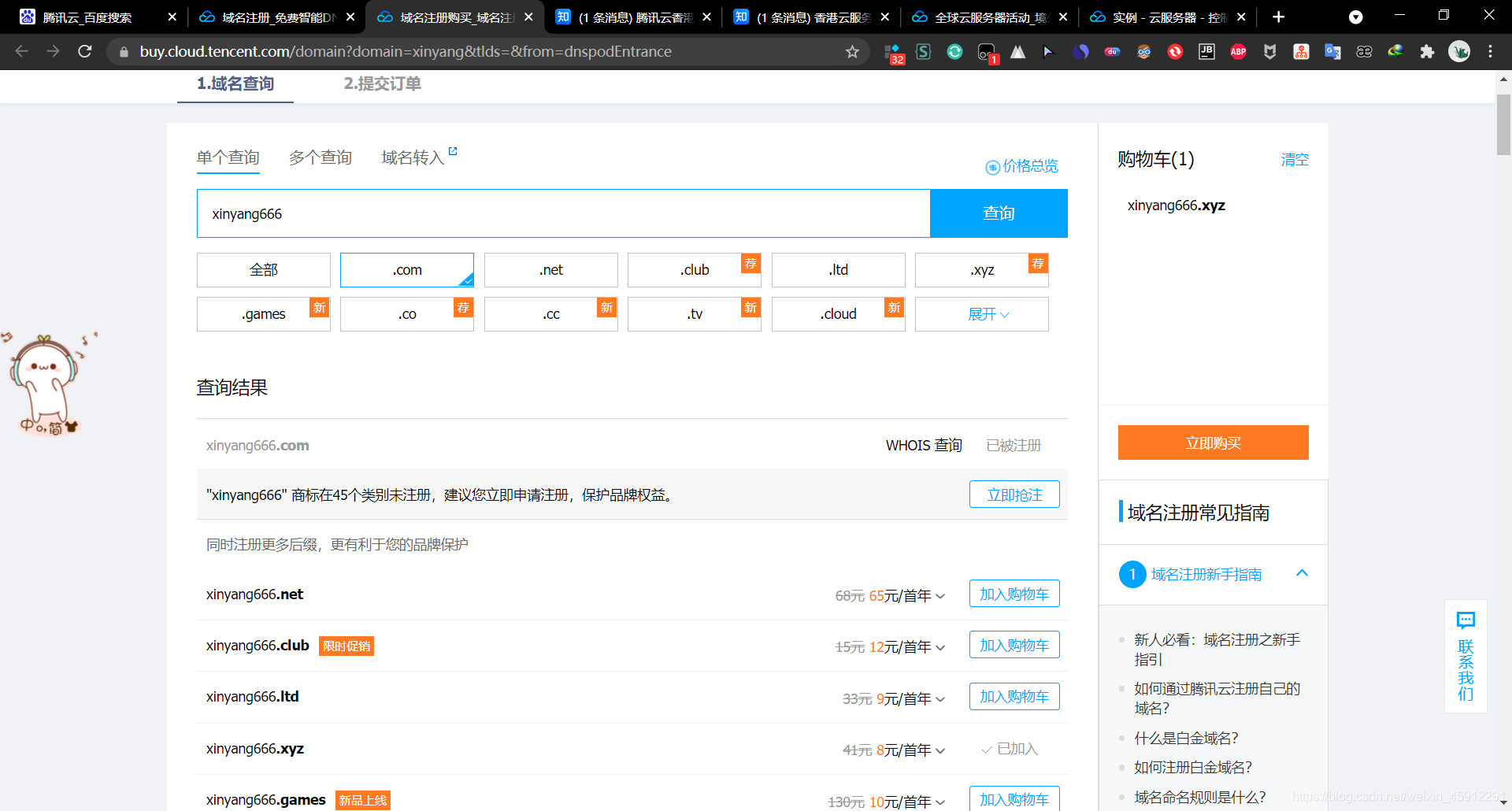Open the dark crescent moon extension icon

click(x=1080, y=51)
